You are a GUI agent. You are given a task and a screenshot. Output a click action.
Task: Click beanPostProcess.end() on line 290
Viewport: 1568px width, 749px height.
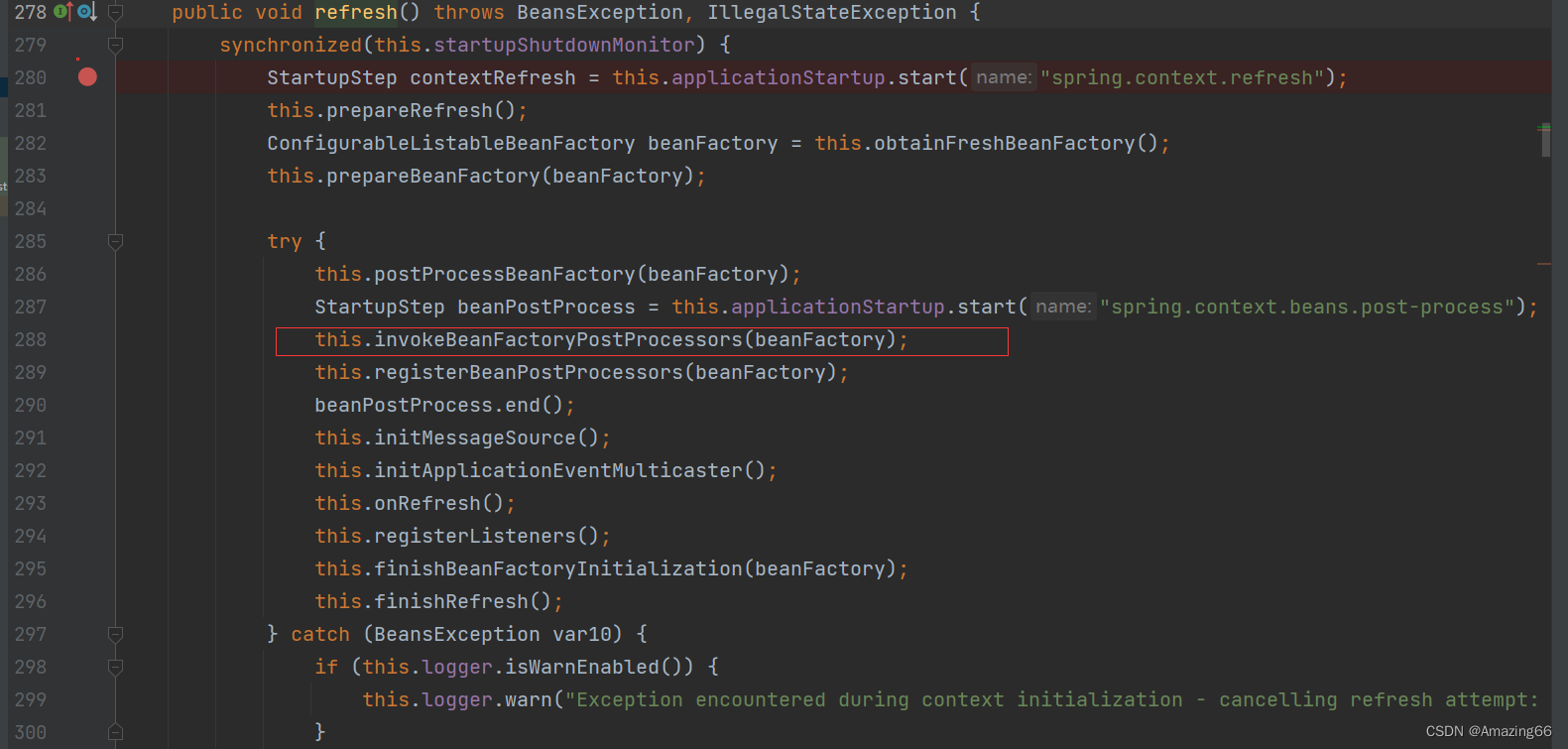[x=439, y=405]
